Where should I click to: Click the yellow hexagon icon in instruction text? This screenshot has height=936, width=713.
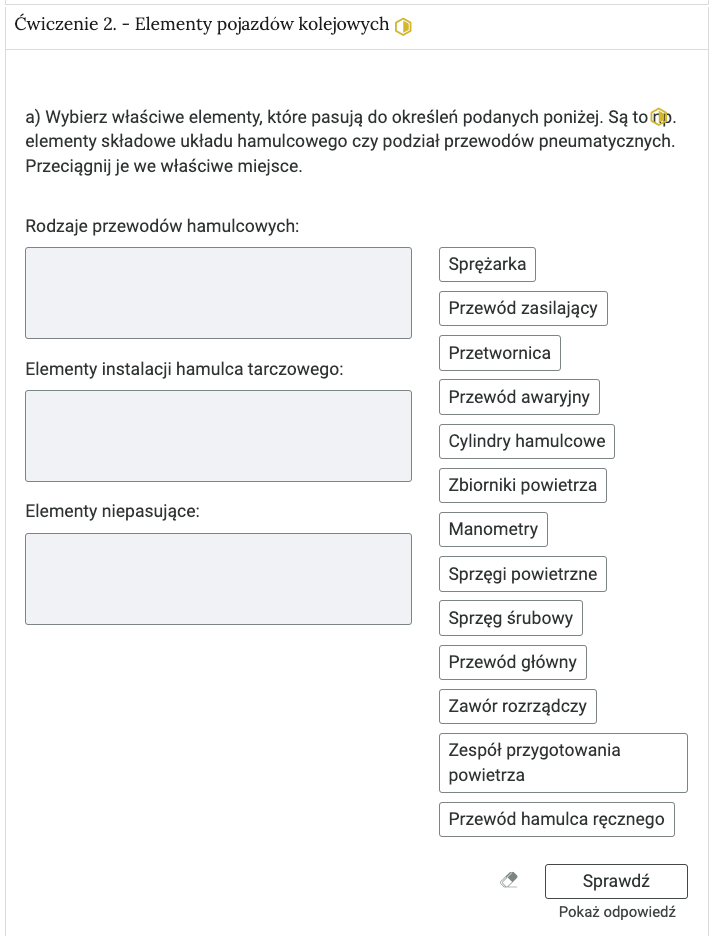pyautogui.click(x=659, y=118)
